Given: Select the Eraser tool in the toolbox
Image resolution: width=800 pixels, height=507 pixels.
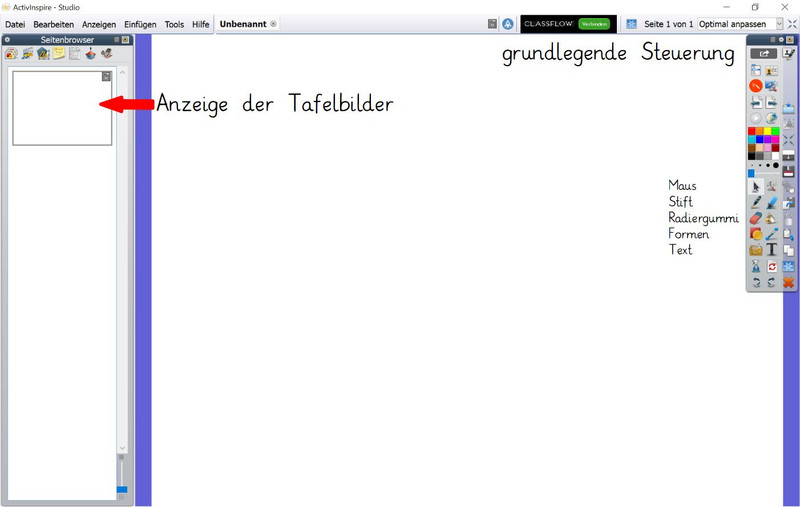Looking at the screenshot, I should [756, 218].
